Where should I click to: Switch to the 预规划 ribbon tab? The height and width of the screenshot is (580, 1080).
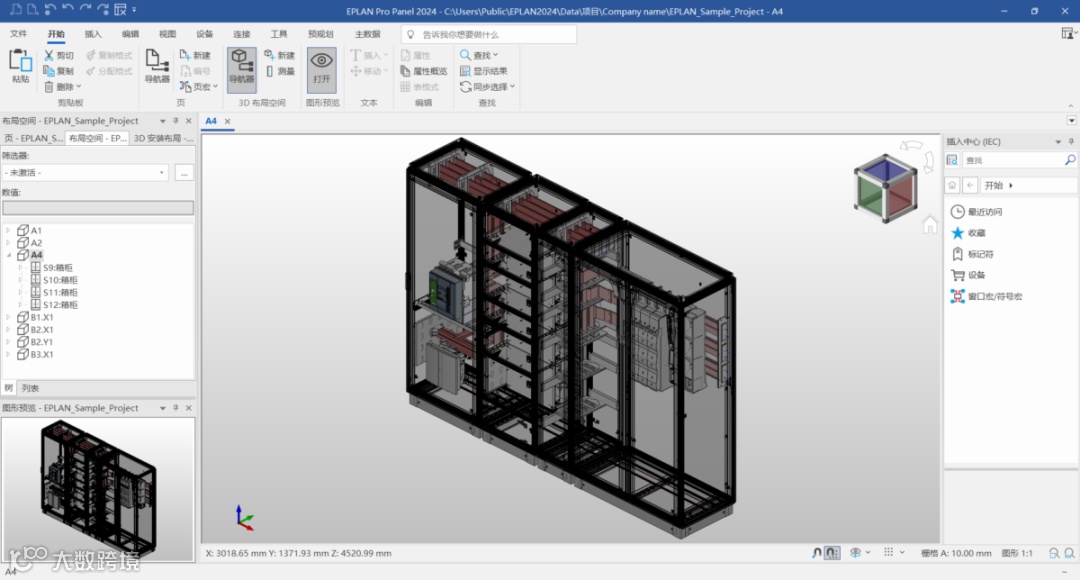320,34
